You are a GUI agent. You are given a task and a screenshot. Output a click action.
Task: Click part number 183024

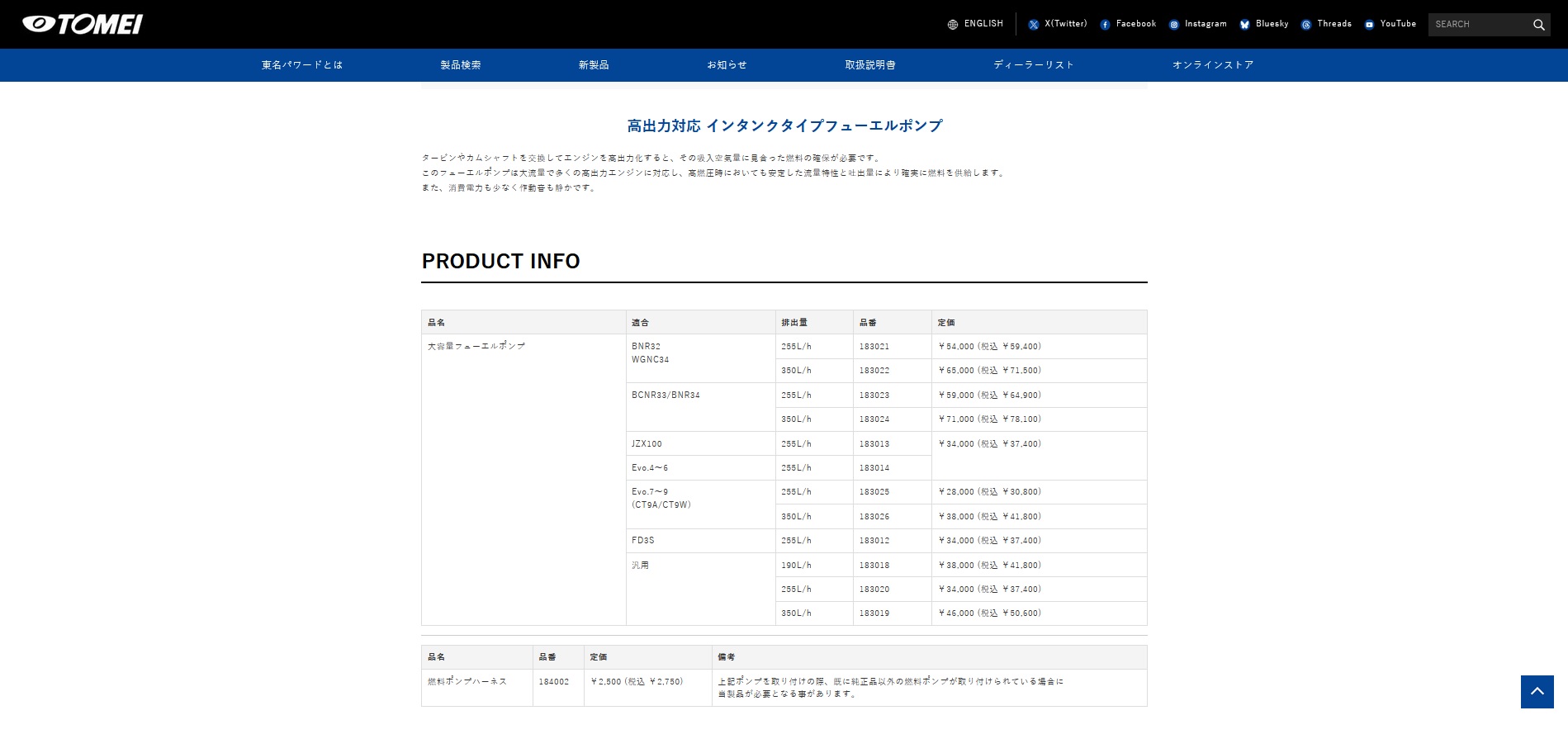874,419
